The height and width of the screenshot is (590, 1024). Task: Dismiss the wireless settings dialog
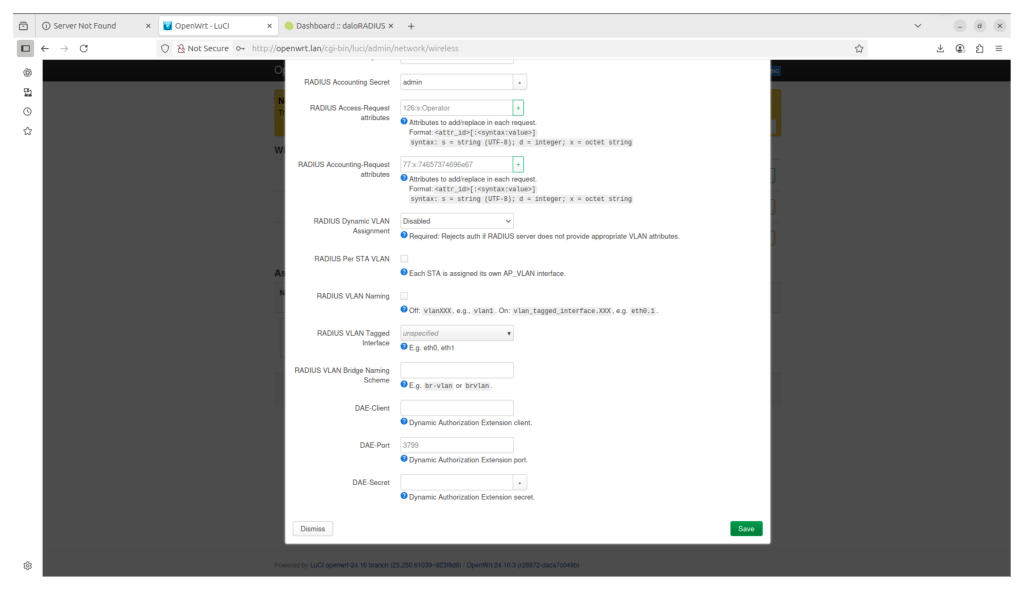tap(312, 528)
